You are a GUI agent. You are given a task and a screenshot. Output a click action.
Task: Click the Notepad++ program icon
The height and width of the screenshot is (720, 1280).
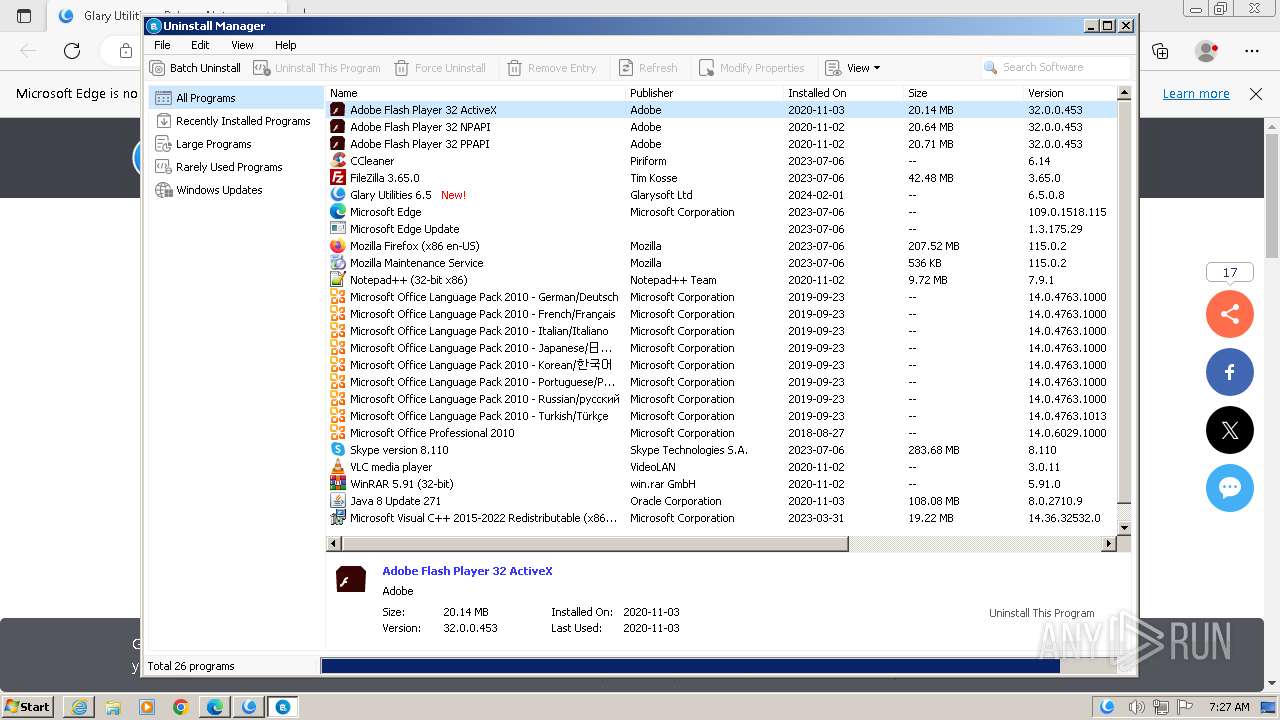pos(338,280)
